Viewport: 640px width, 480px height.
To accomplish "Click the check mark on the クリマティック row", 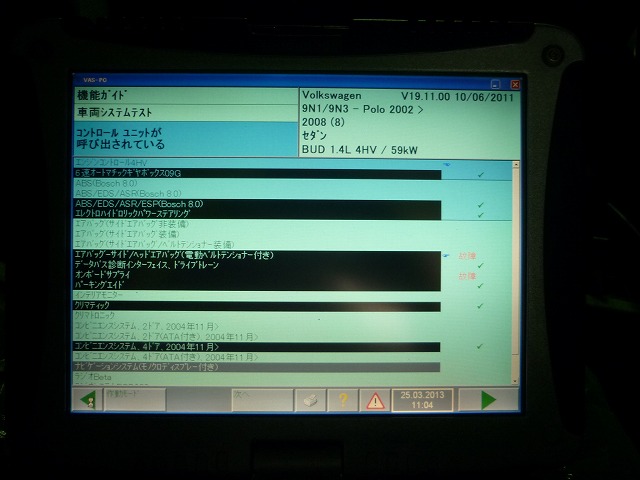I will point(480,306).
